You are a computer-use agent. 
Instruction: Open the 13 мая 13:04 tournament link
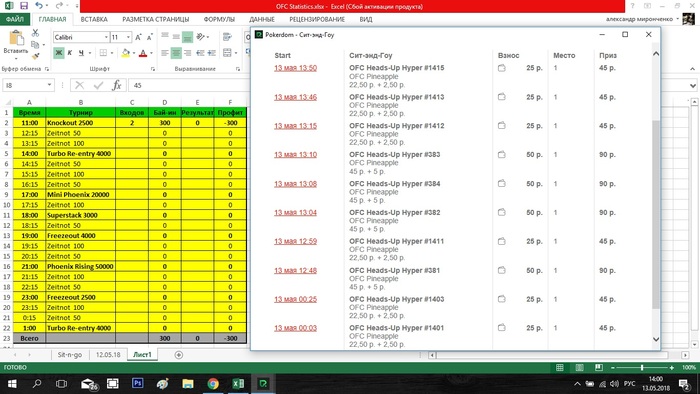click(x=295, y=212)
